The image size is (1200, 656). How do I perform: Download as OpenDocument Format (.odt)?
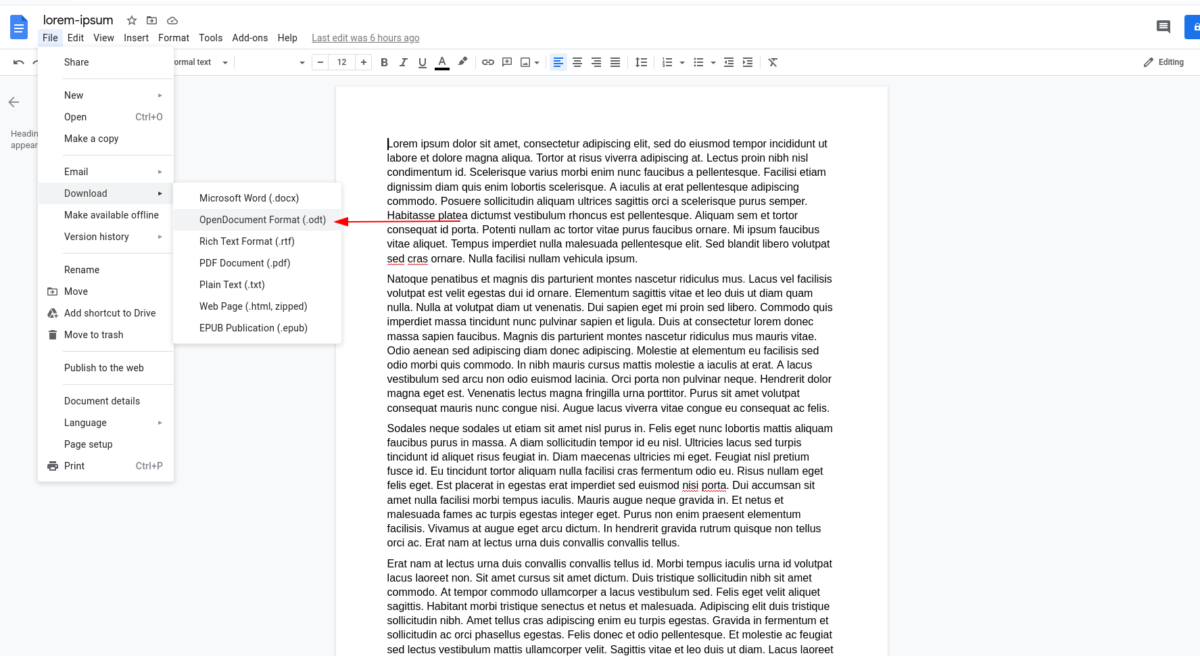tap(257, 220)
